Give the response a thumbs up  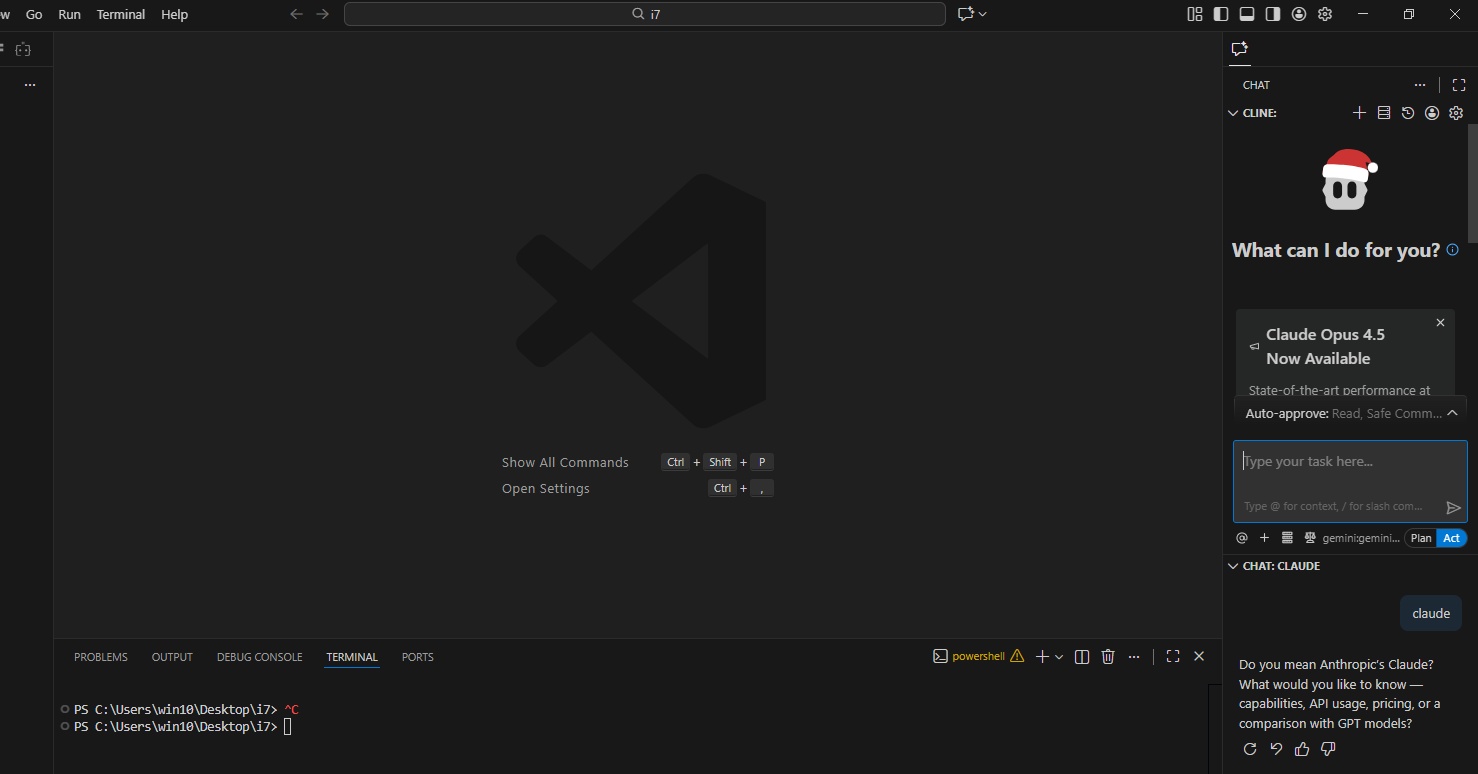1302,749
